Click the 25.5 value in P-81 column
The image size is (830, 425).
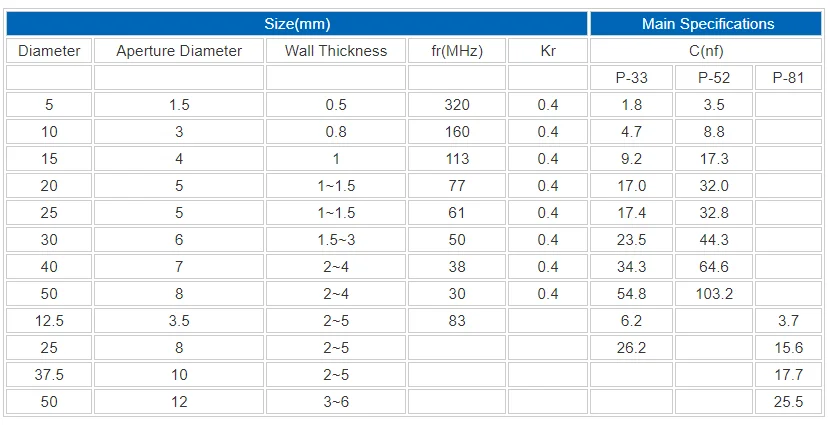(789, 402)
